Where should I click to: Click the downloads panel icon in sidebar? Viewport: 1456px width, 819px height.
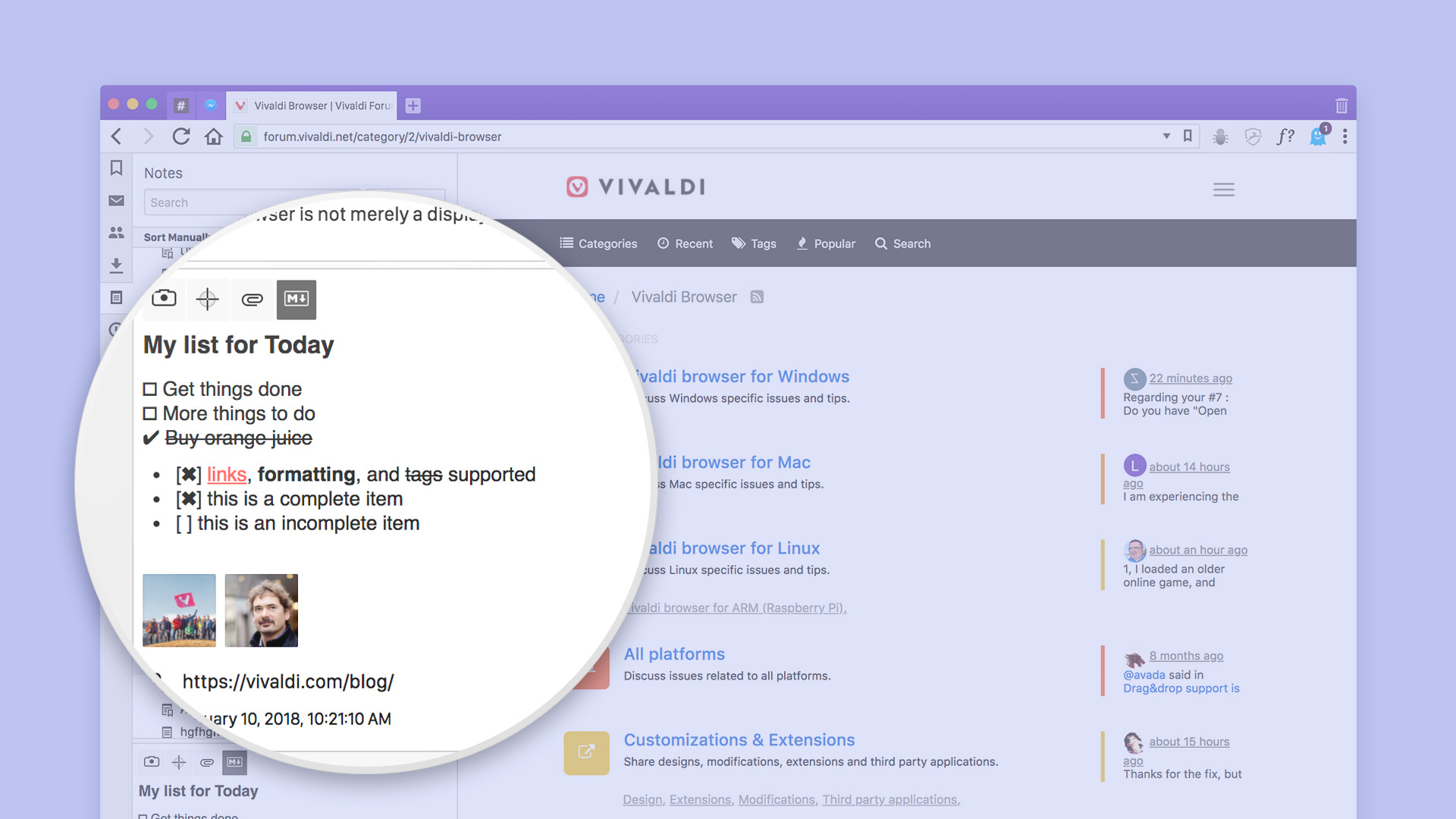click(x=115, y=264)
